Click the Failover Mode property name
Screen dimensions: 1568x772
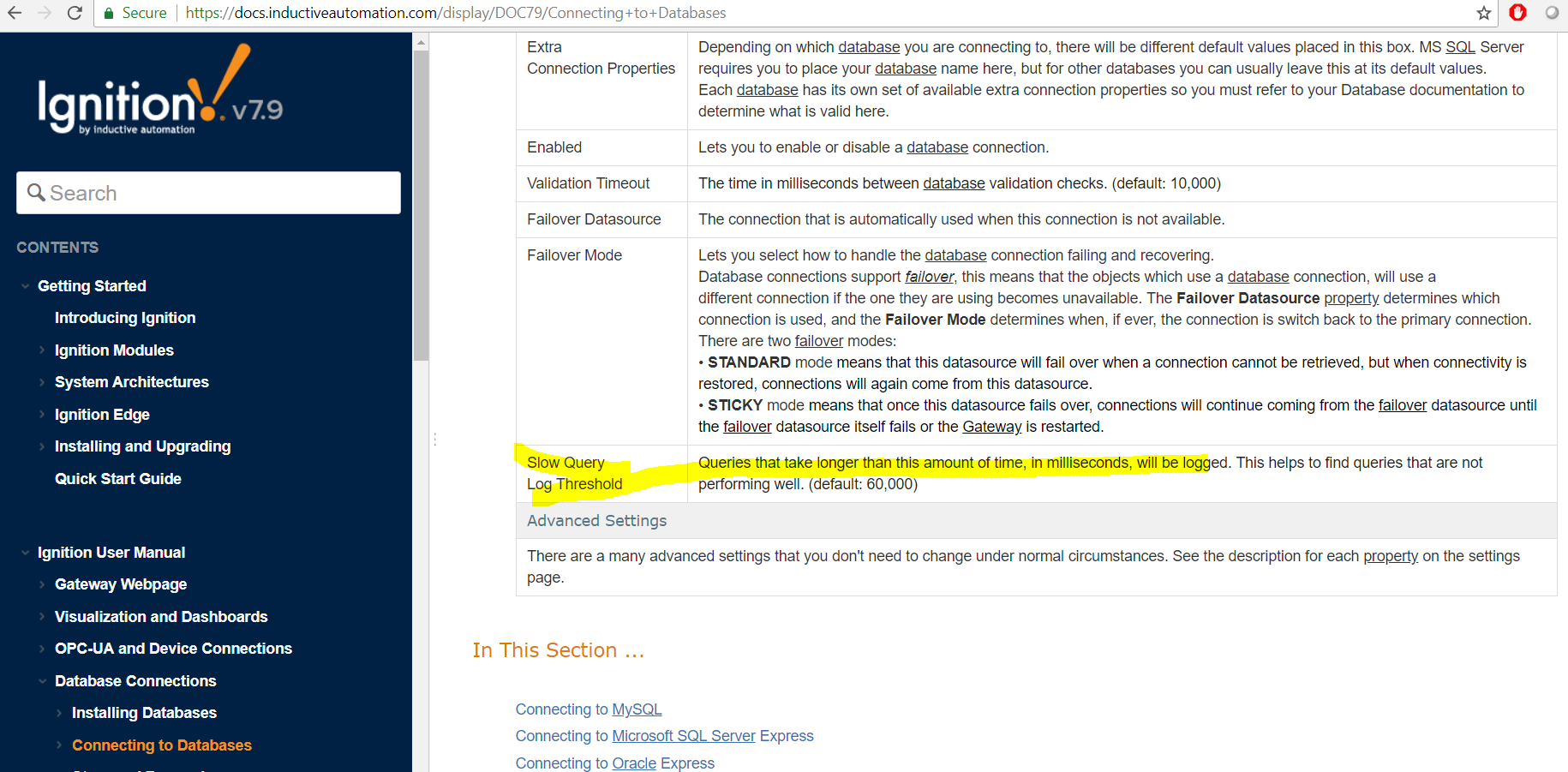pos(574,255)
